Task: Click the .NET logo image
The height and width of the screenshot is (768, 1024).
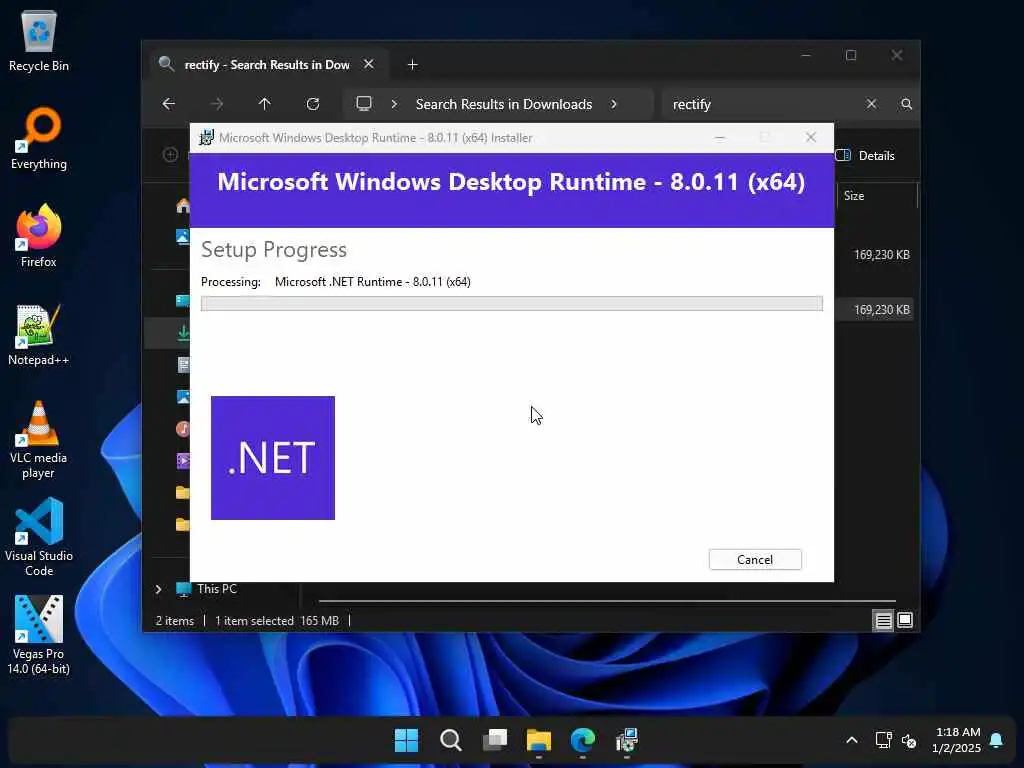Action: 273,458
